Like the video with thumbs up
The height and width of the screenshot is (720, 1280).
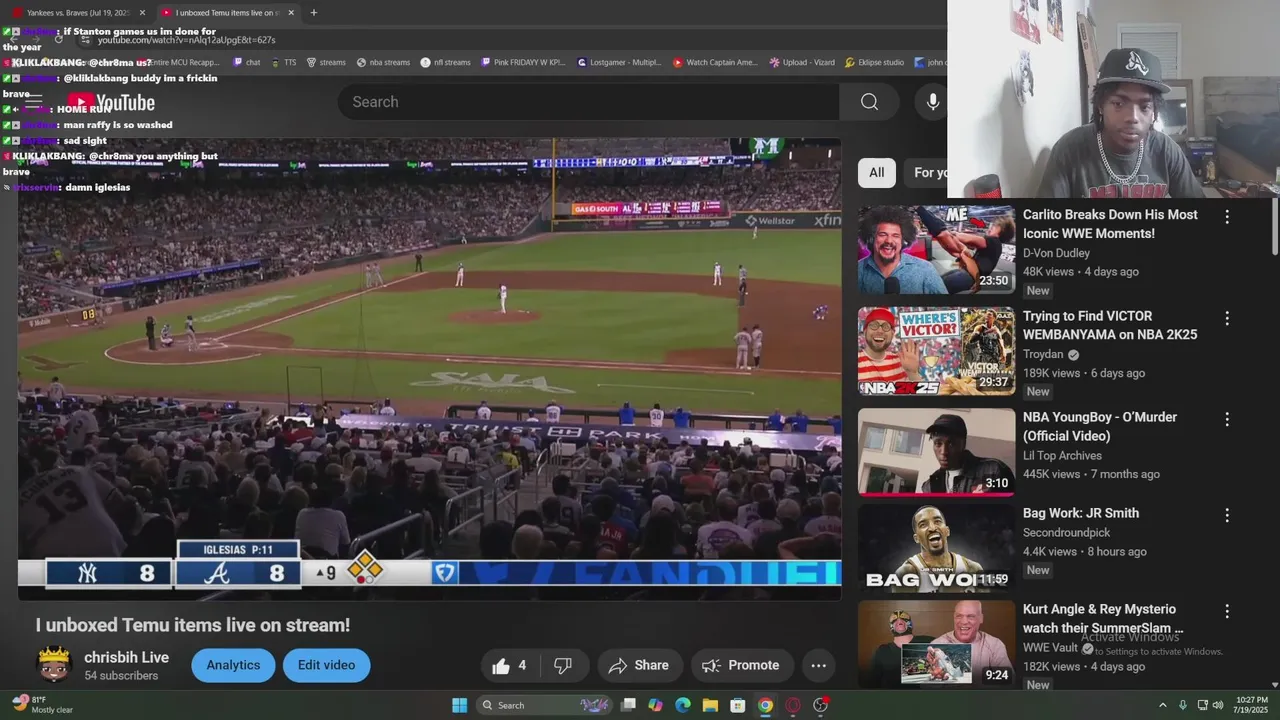tap(510, 665)
